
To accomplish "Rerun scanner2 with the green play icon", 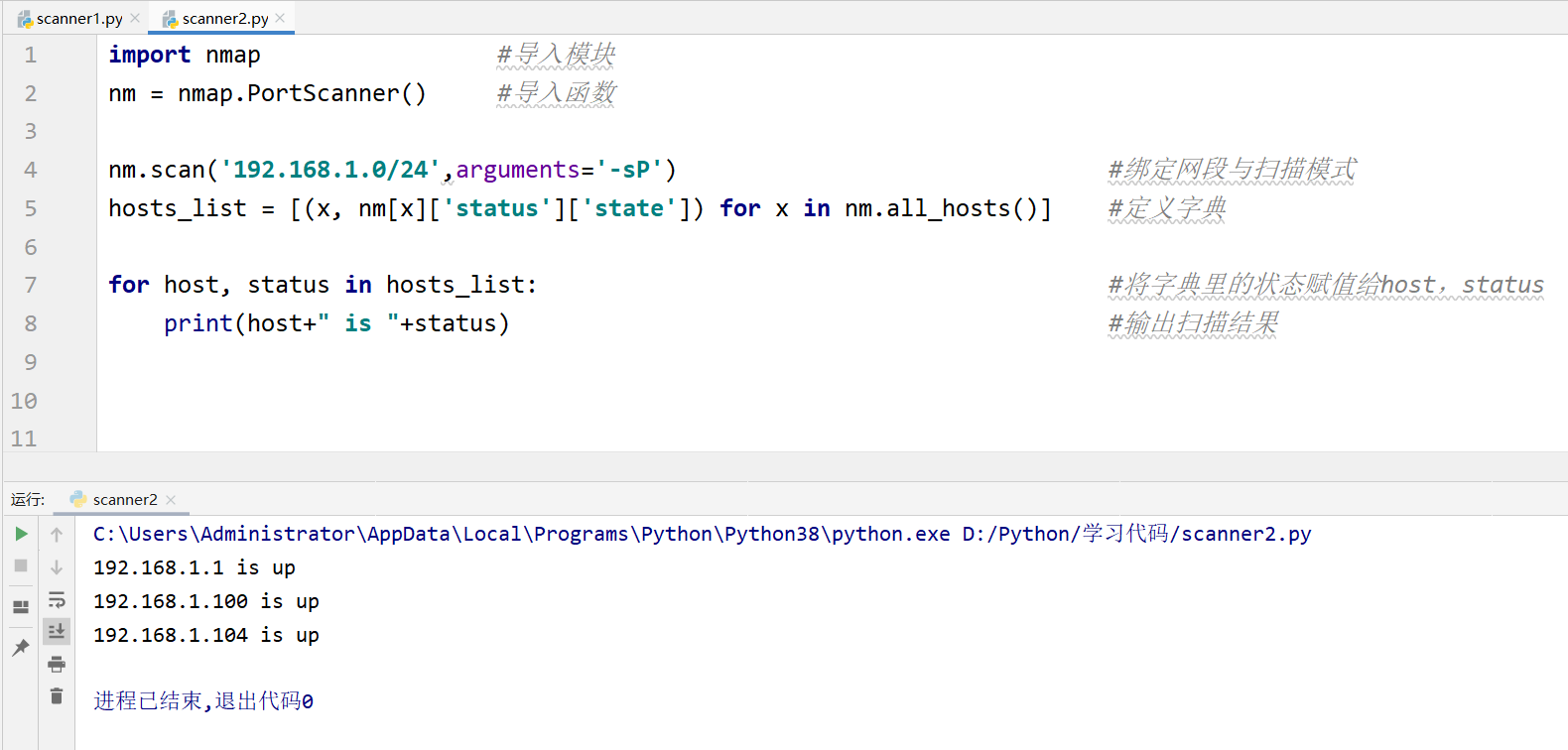I will (21, 534).
